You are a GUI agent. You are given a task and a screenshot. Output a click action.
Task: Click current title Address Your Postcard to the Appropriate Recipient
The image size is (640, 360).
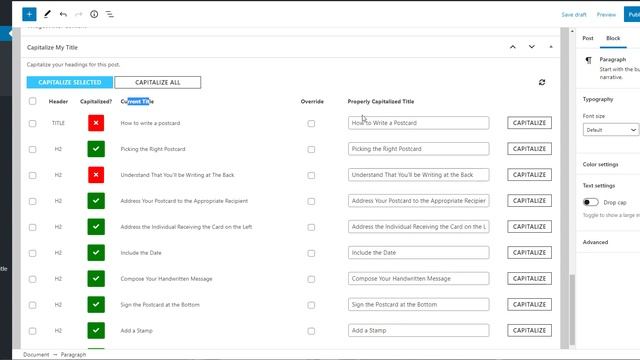click(184, 201)
